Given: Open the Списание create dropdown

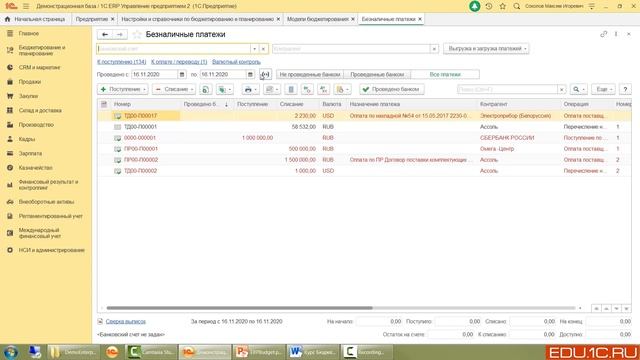Looking at the screenshot, I should coord(174,89).
